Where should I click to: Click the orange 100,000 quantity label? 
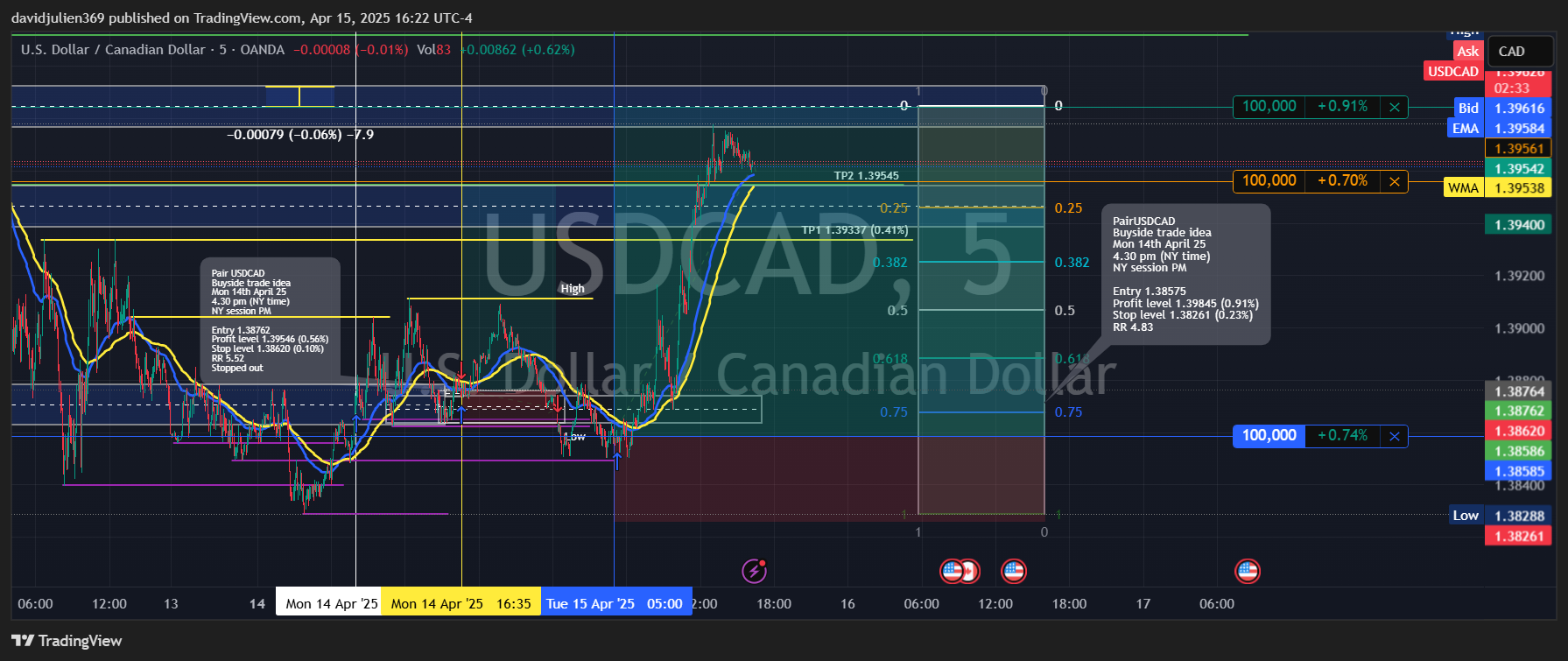click(x=1269, y=181)
